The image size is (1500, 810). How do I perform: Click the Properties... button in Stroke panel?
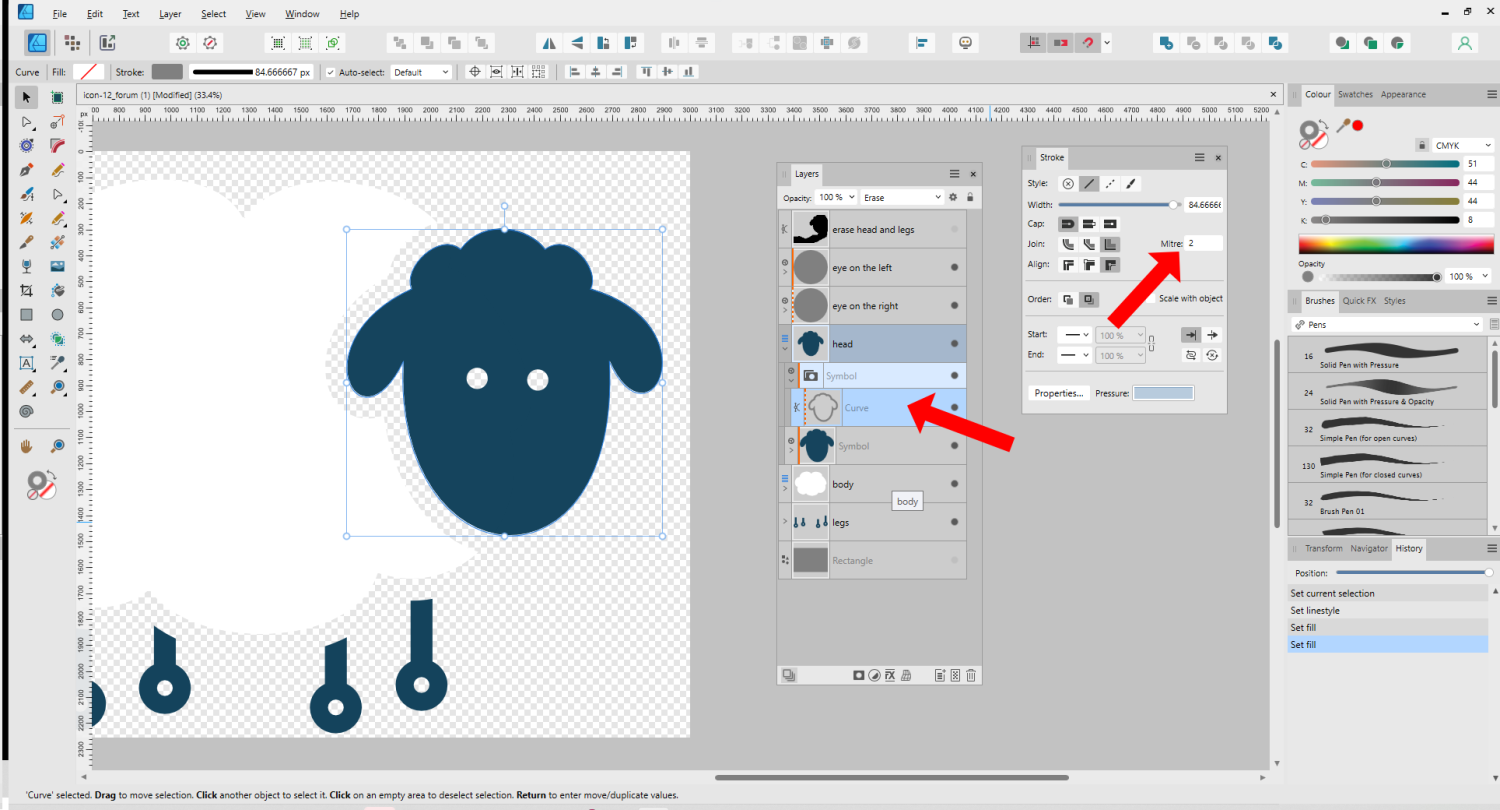[1058, 393]
